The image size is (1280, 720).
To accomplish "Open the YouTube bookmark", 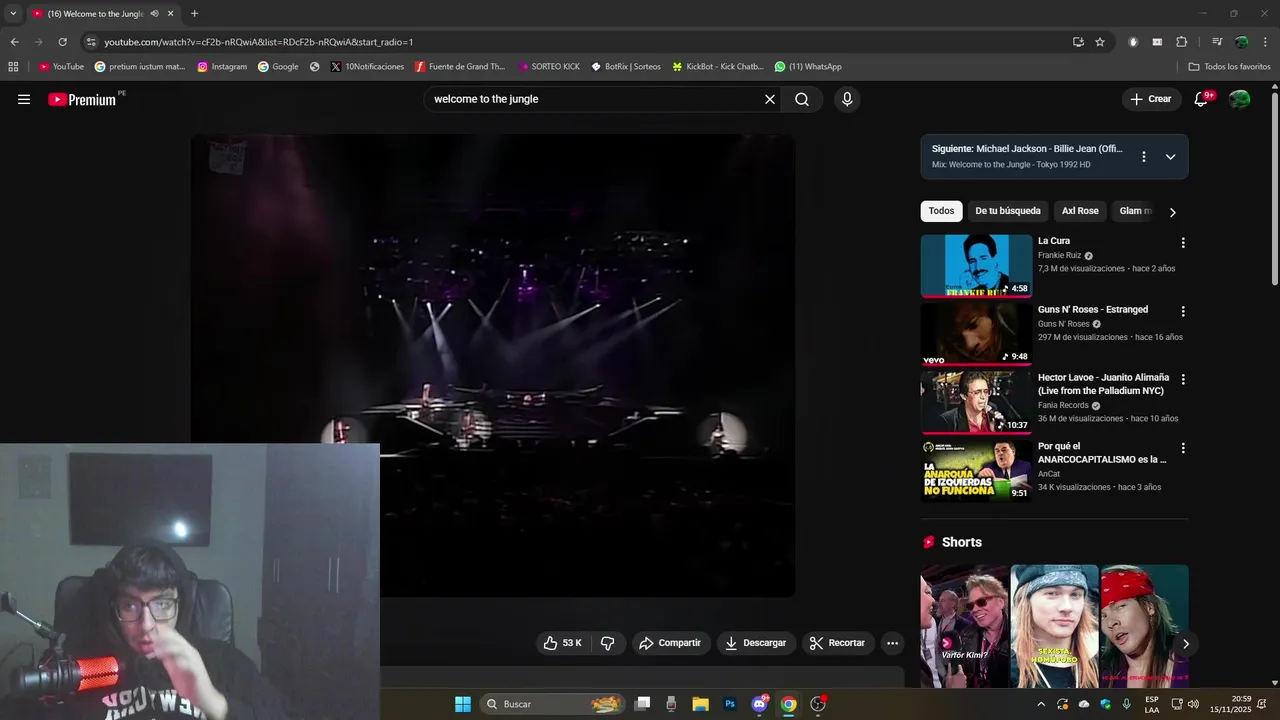I will pos(61,67).
